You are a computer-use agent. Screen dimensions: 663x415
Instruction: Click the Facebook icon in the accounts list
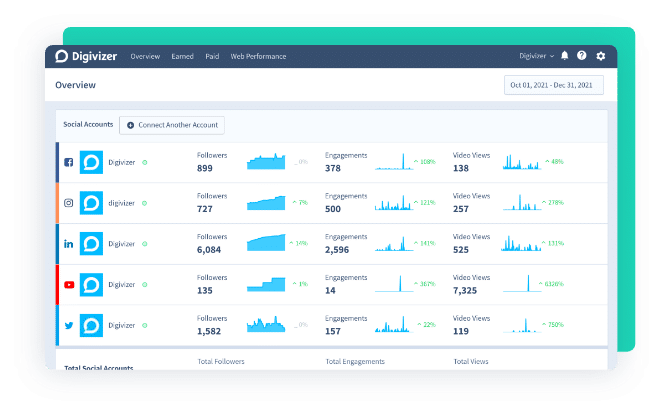point(68,161)
